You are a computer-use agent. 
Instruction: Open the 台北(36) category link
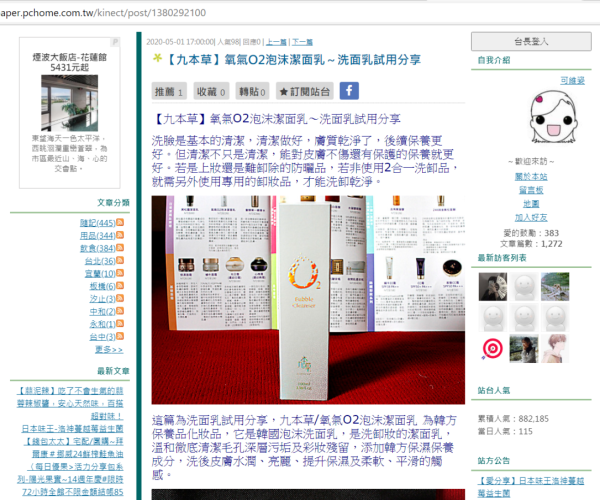(100, 261)
